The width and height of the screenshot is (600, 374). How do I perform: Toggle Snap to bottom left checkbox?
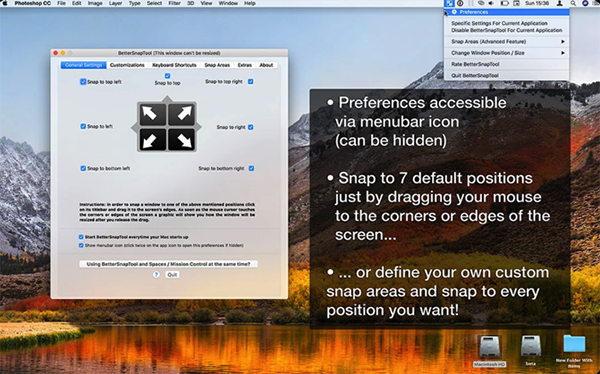coord(83,168)
